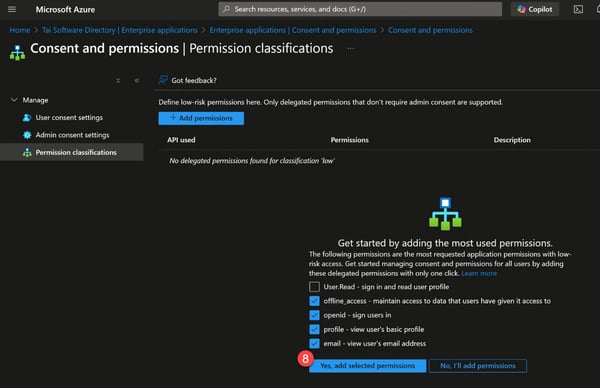Viewport: 600px width, 388px height.
Task: Click the Permission classifications sidebar icon
Action: point(27,152)
